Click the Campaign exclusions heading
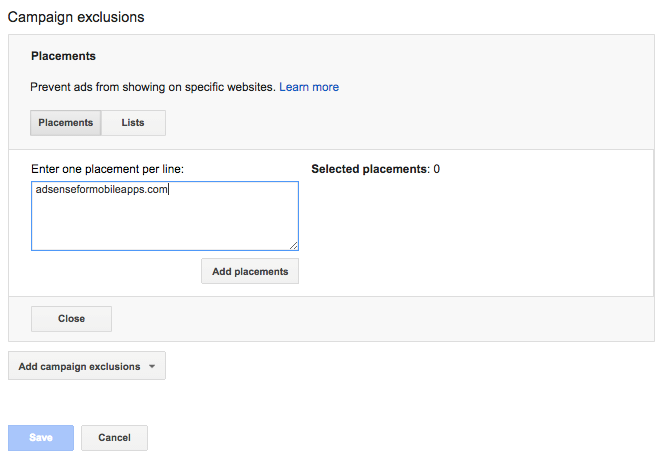The width and height of the screenshot is (664, 459). tap(76, 17)
